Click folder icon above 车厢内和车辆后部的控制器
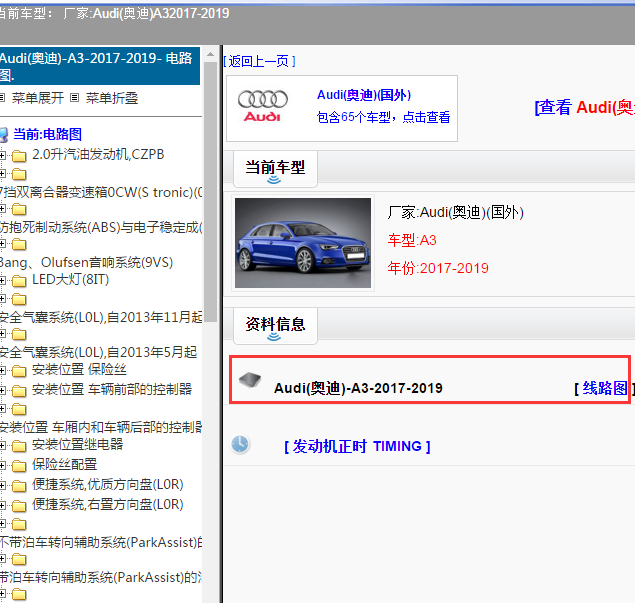635x603 pixels. pyautogui.click(x=19, y=409)
